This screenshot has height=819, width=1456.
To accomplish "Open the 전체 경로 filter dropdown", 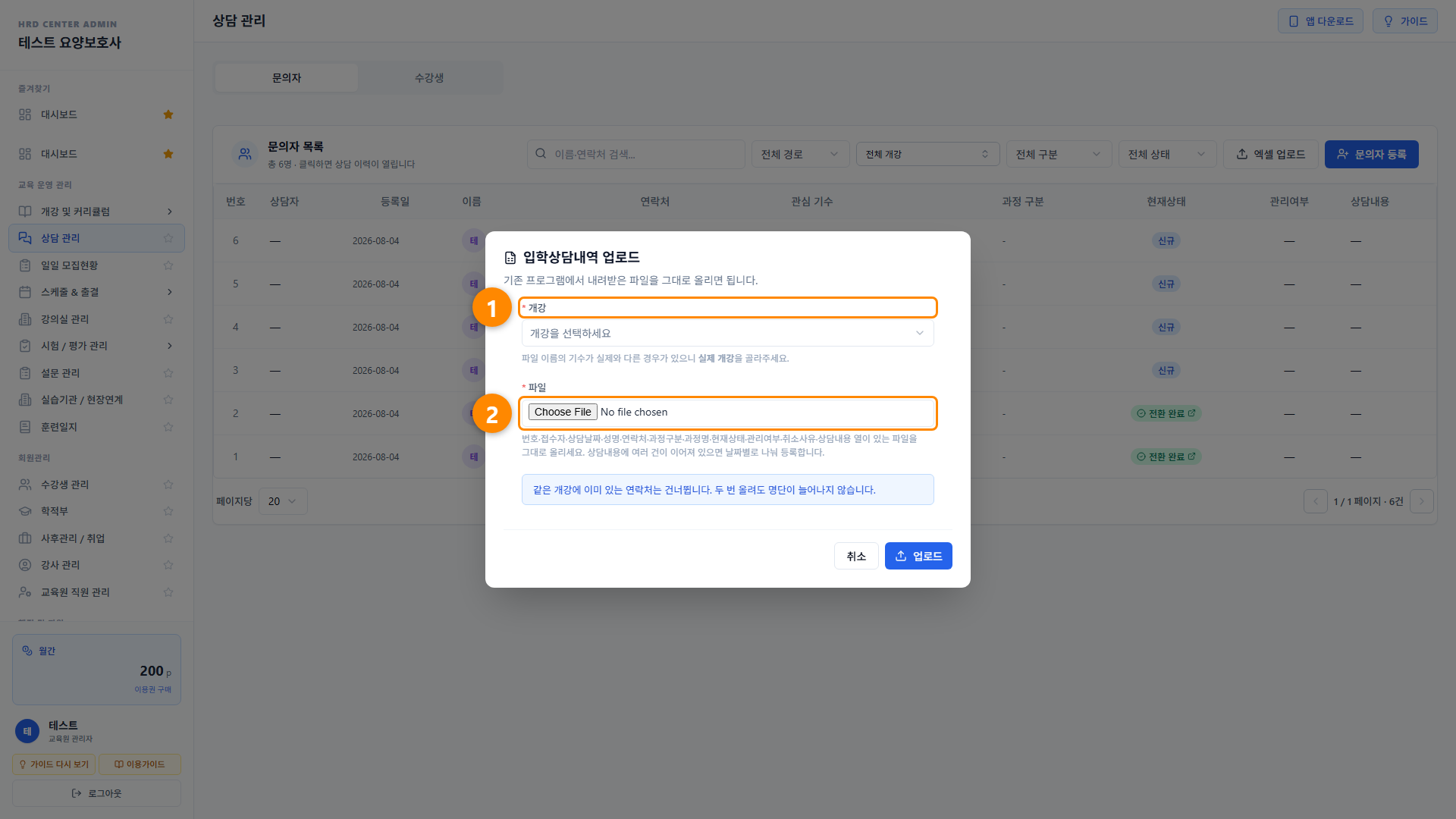I will pos(801,154).
